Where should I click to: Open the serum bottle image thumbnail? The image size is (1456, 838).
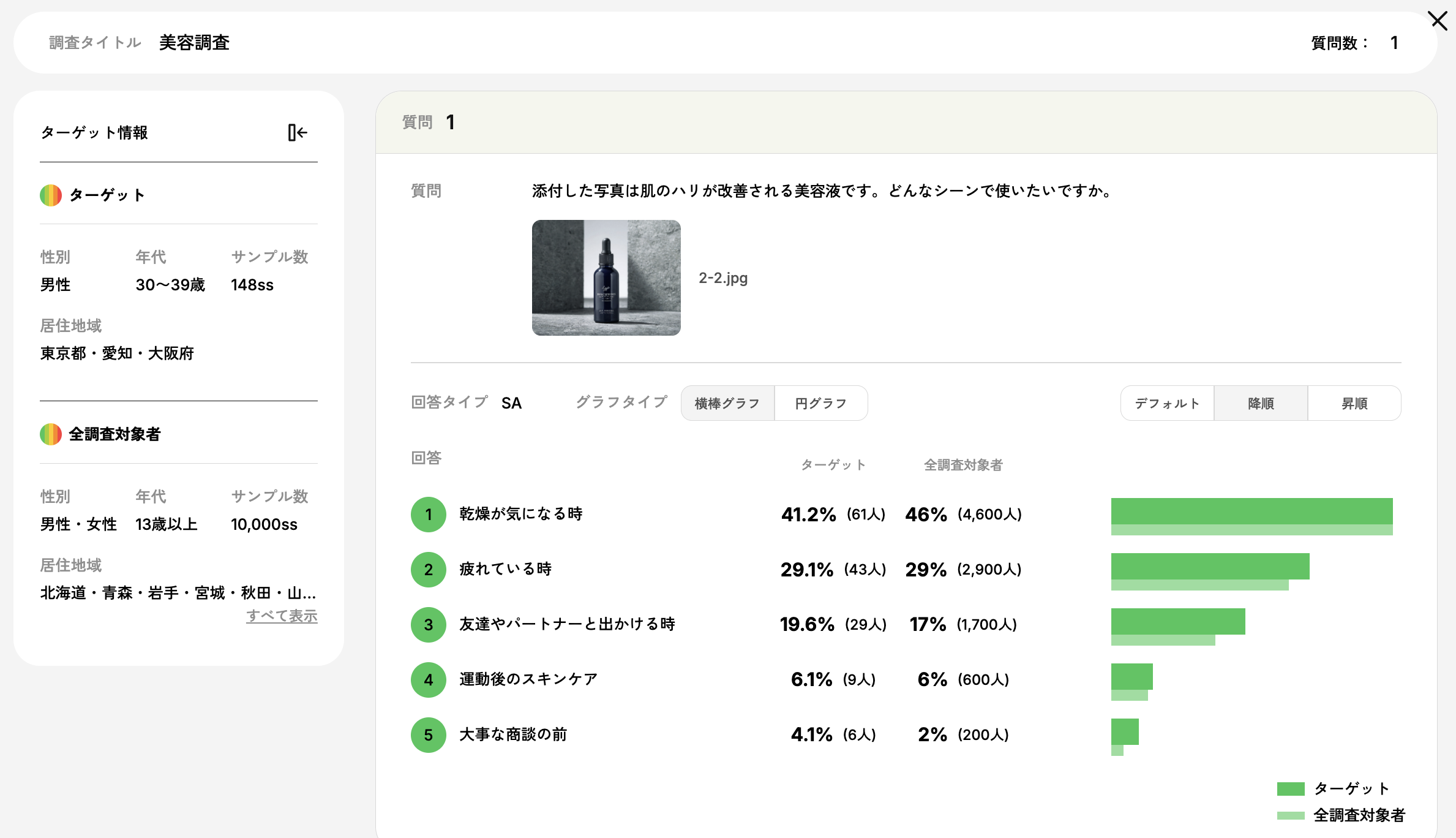pyautogui.click(x=606, y=277)
